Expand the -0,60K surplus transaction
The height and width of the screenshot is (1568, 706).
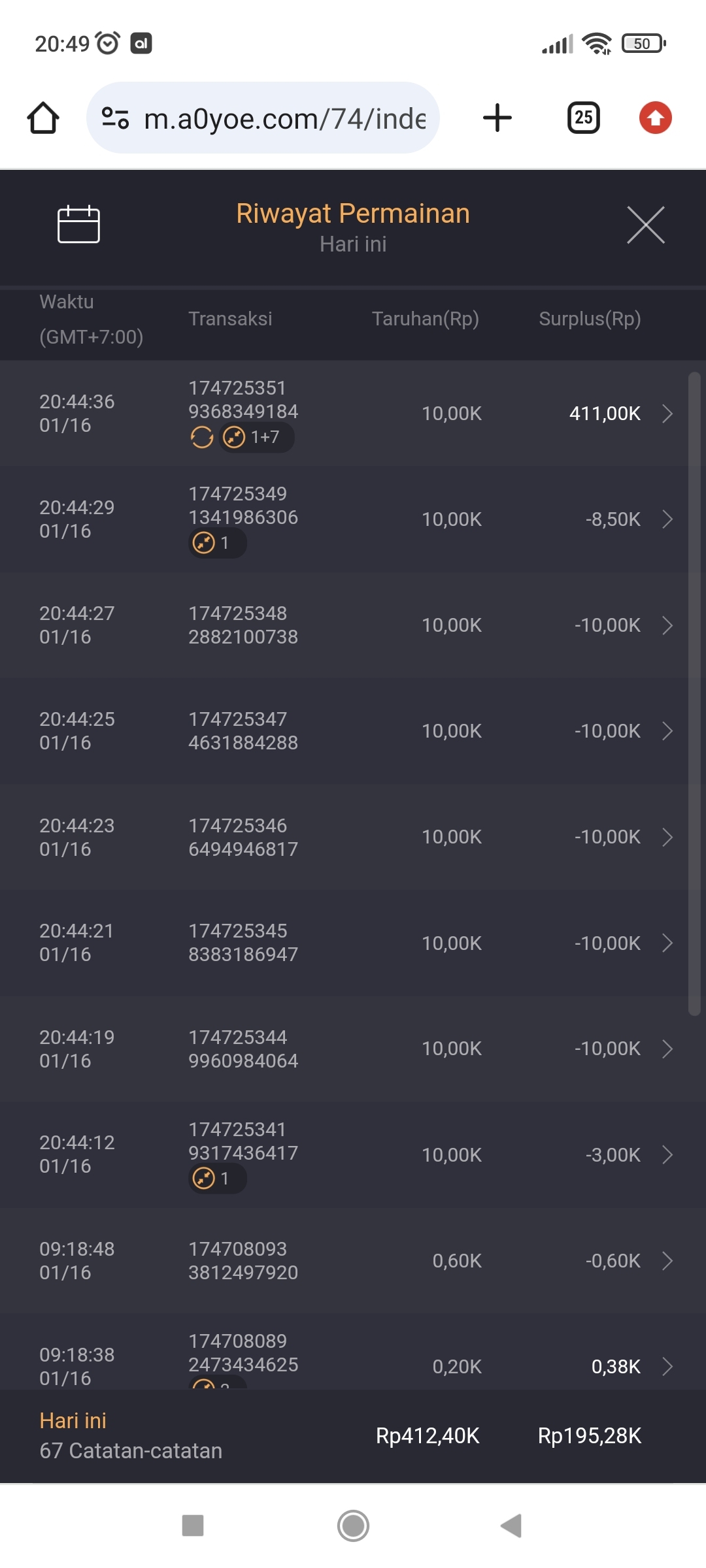(x=667, y=1260)
